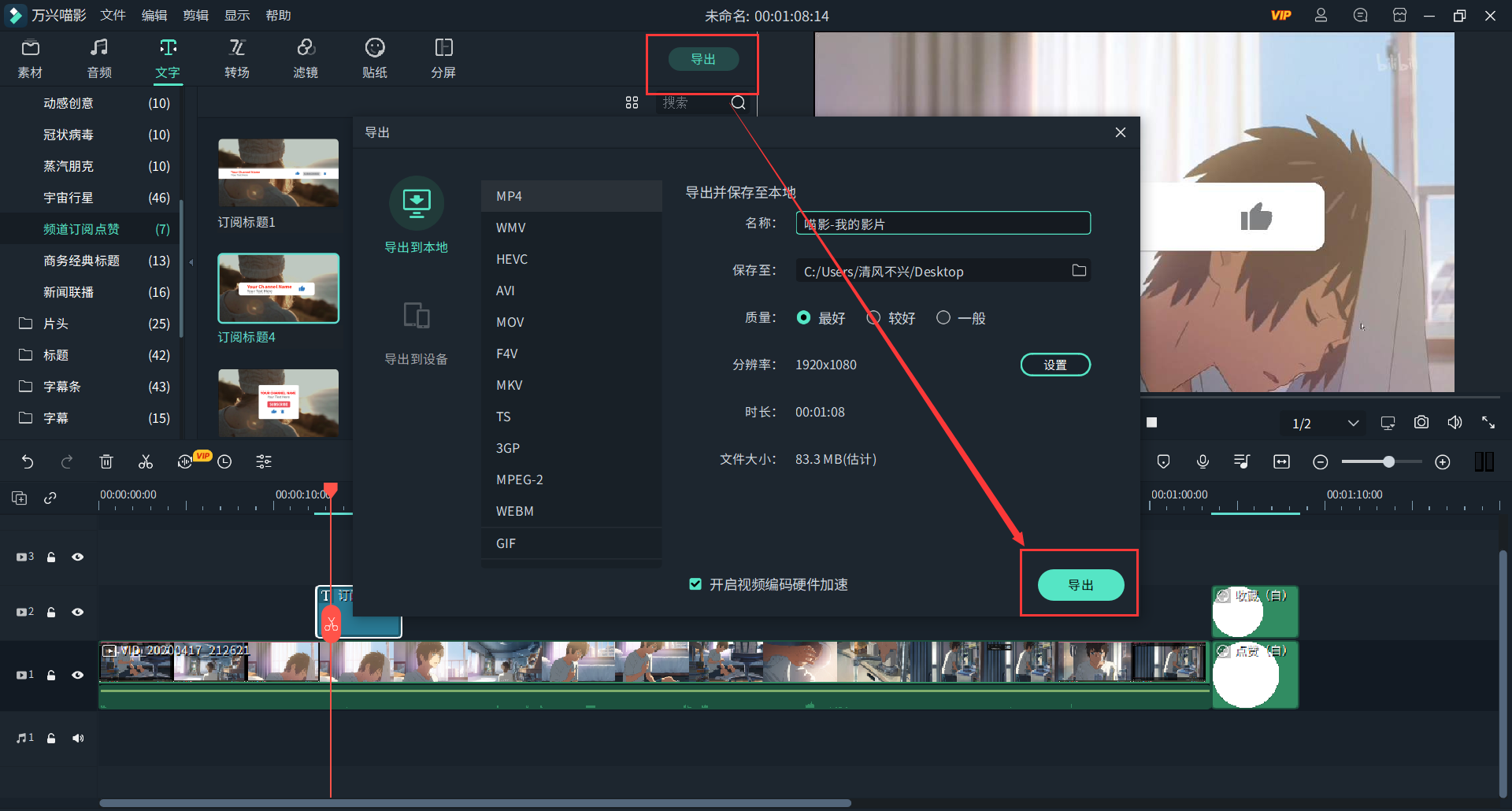Open the 剪辑 menu

tap(195, 15)
